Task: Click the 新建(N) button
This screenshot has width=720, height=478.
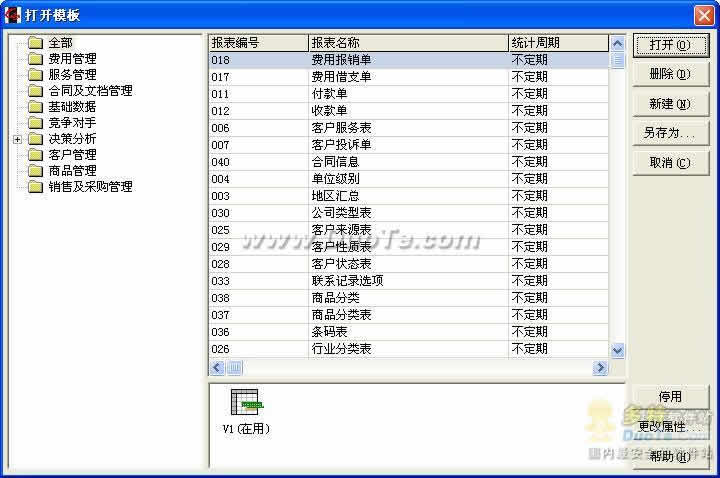Action: 670,104
